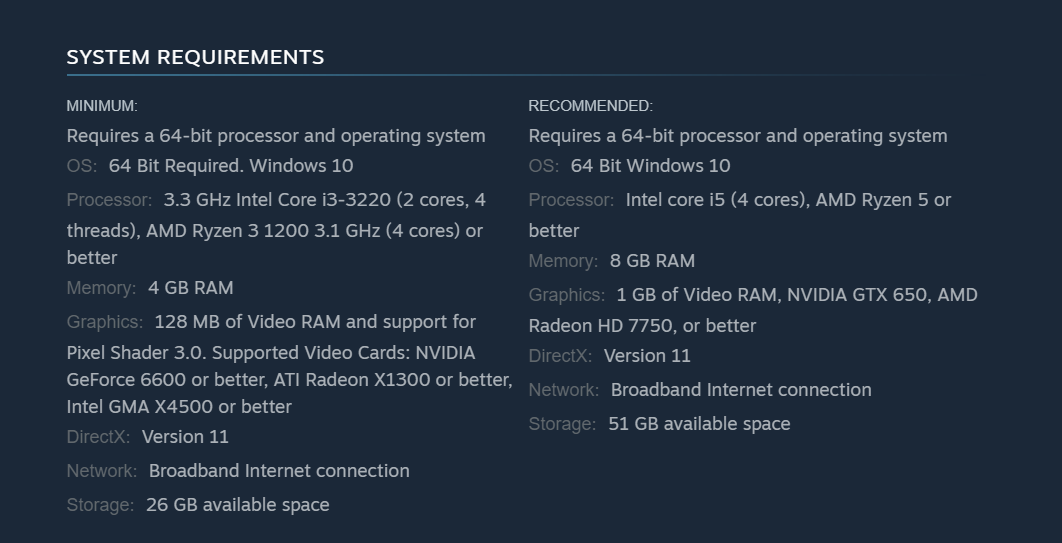Viewport: 1062px width, 543px height.
Task: Click the 26 GB available space text
Action: click(238, 505)
